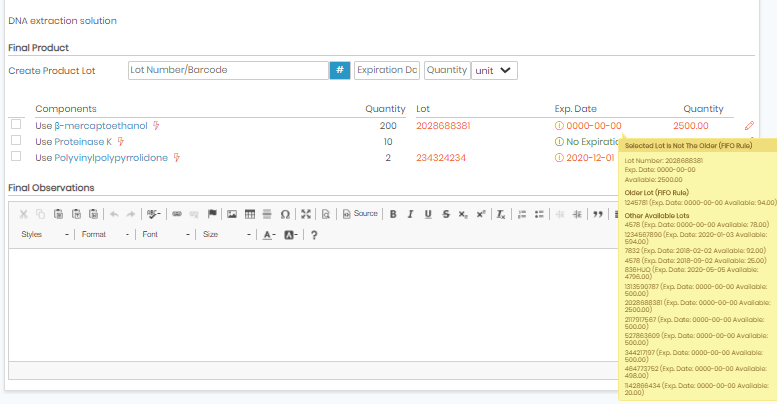Check the Proteinase K component checkbox
777x404 pixels.
click(16, 140)
